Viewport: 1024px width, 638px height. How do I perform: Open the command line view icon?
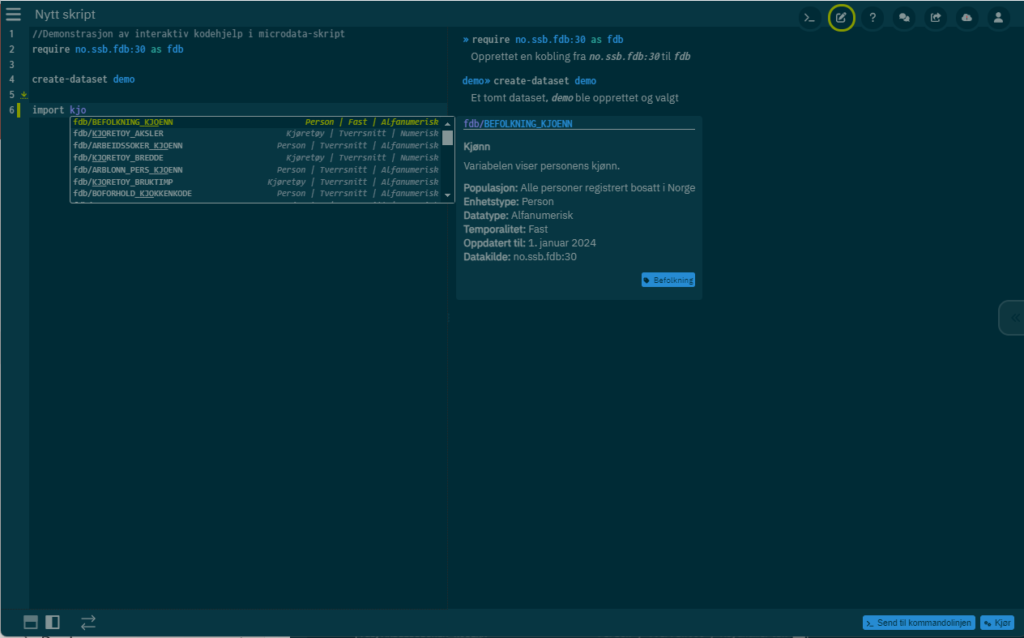coord(810,18)
